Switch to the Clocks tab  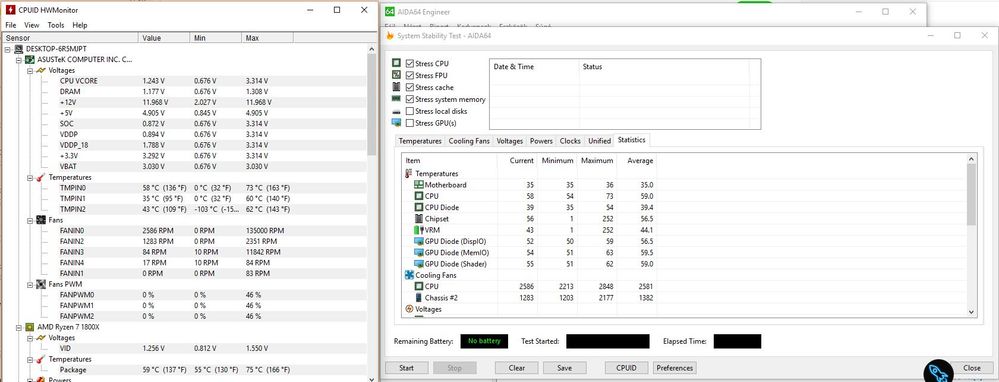point(570,141)
